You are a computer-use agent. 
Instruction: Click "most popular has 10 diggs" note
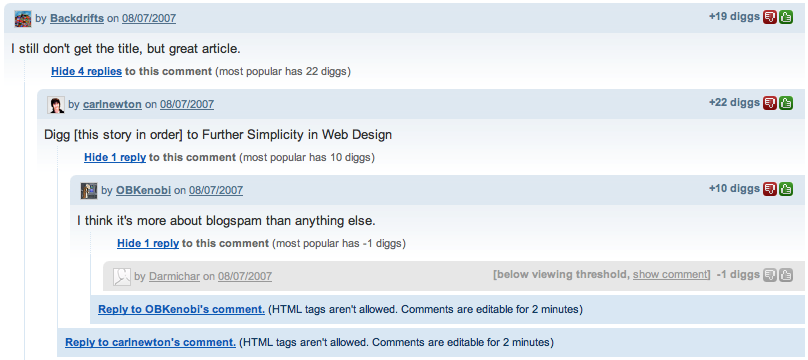307,158
